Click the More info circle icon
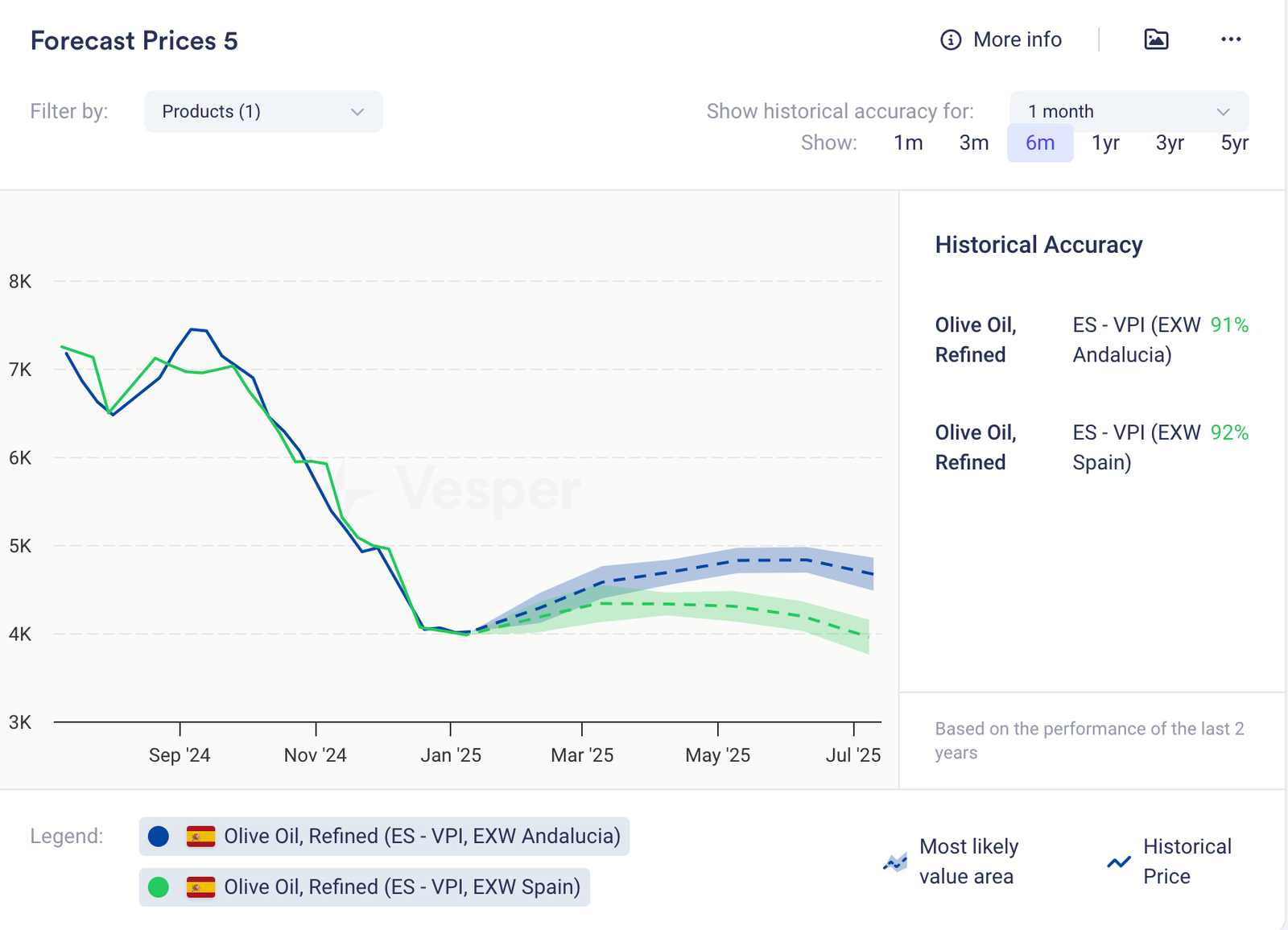1288x930 pixels. point(951,39)
